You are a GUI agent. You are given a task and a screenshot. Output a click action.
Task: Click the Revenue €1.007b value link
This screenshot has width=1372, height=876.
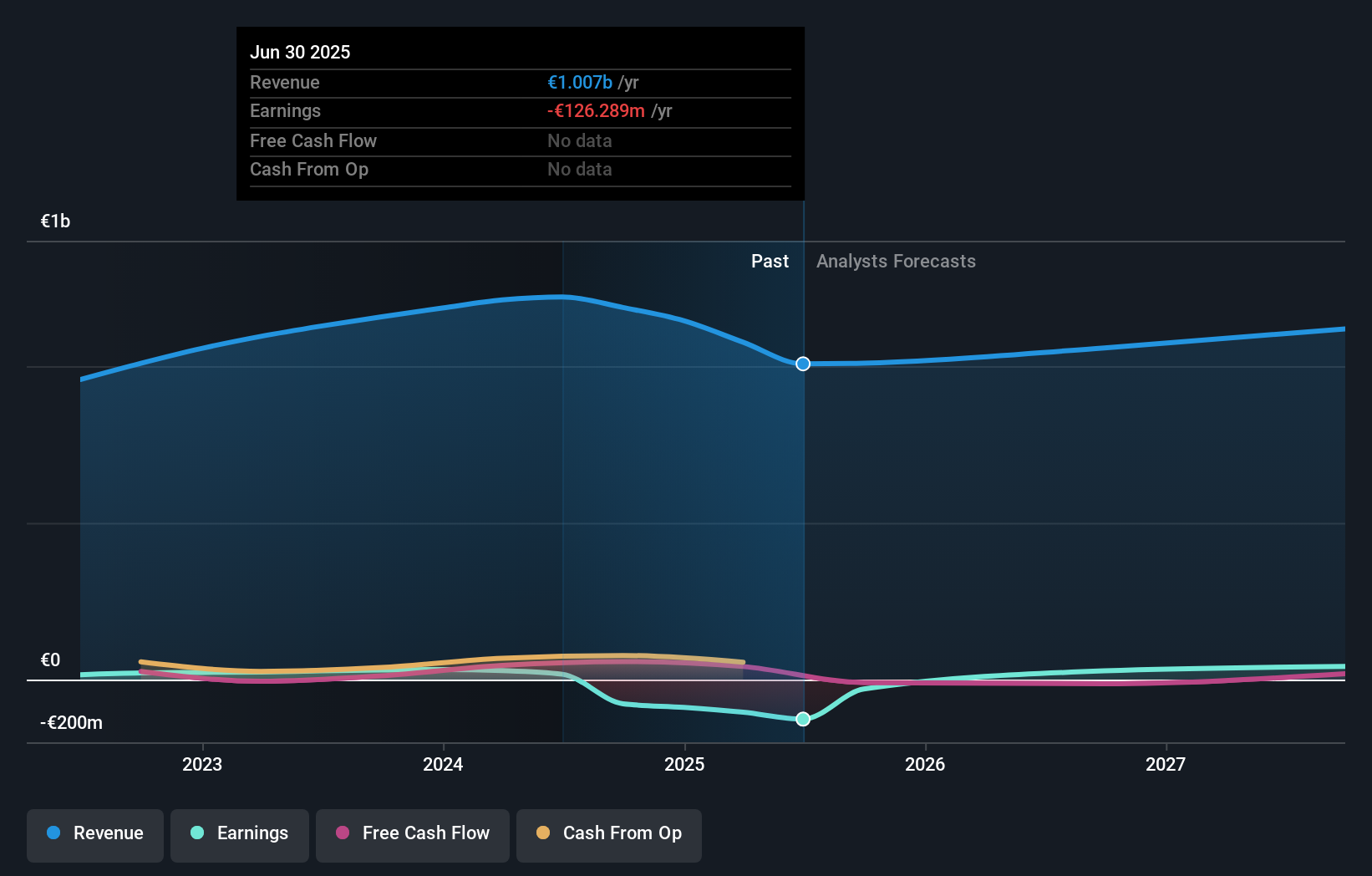(578, 82)
